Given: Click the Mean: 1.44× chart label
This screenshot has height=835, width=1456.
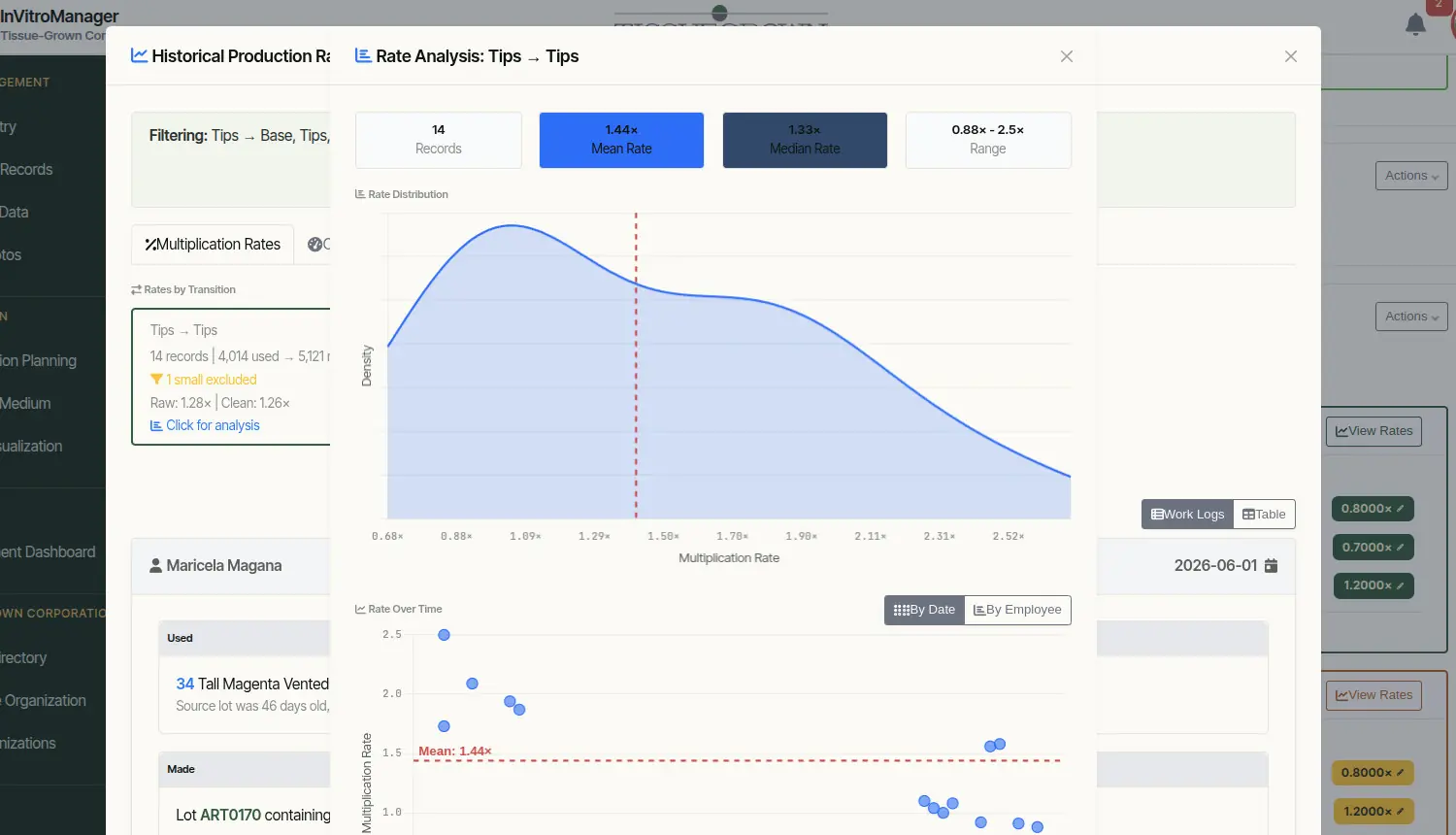Looking at the screenshot, I should (x=455, y=751).
